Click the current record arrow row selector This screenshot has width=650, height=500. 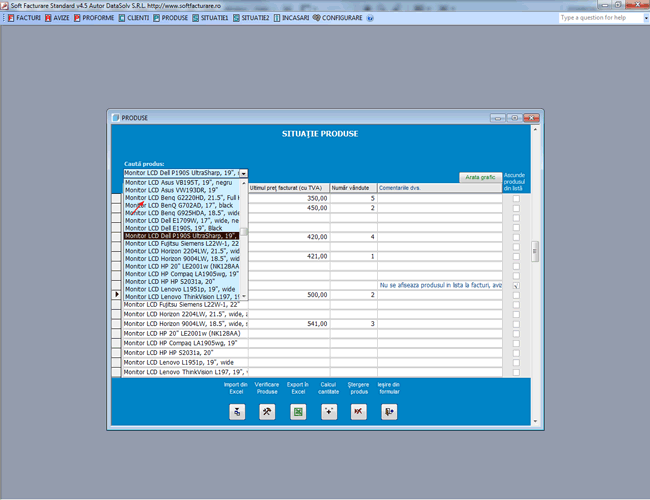(116, 295)
